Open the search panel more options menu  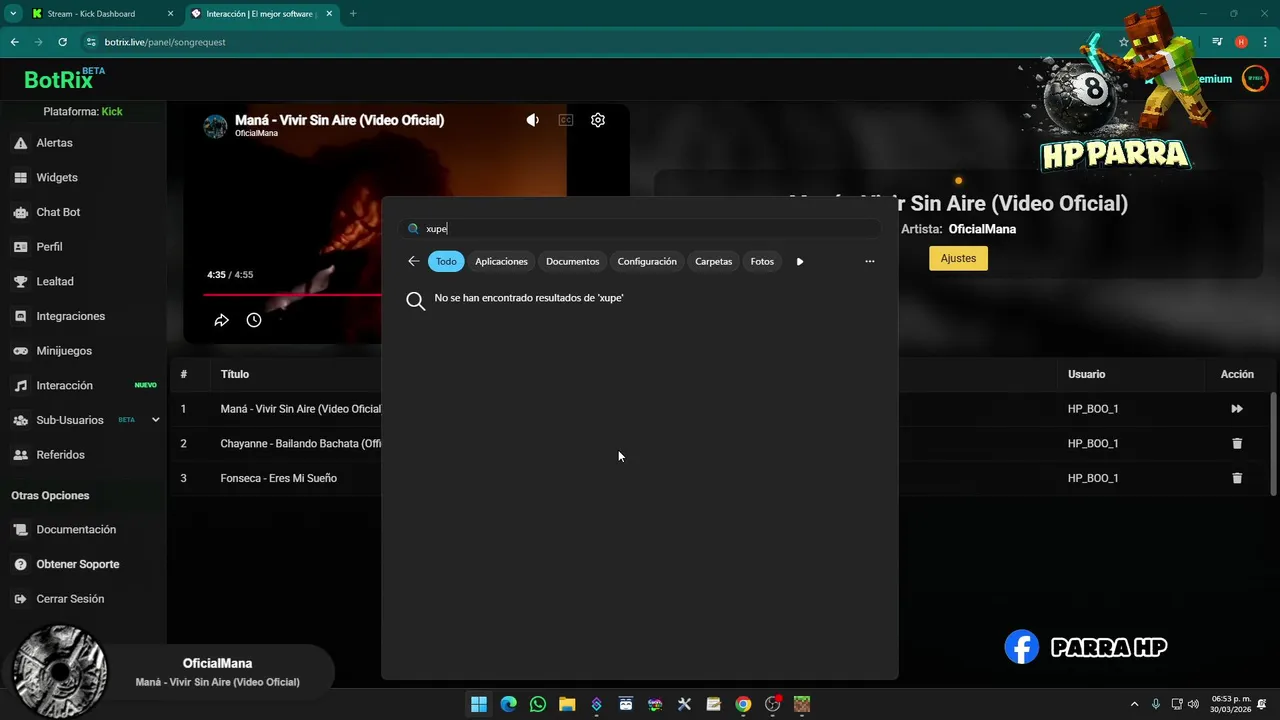pyautogui.click(x=870, y=261)
